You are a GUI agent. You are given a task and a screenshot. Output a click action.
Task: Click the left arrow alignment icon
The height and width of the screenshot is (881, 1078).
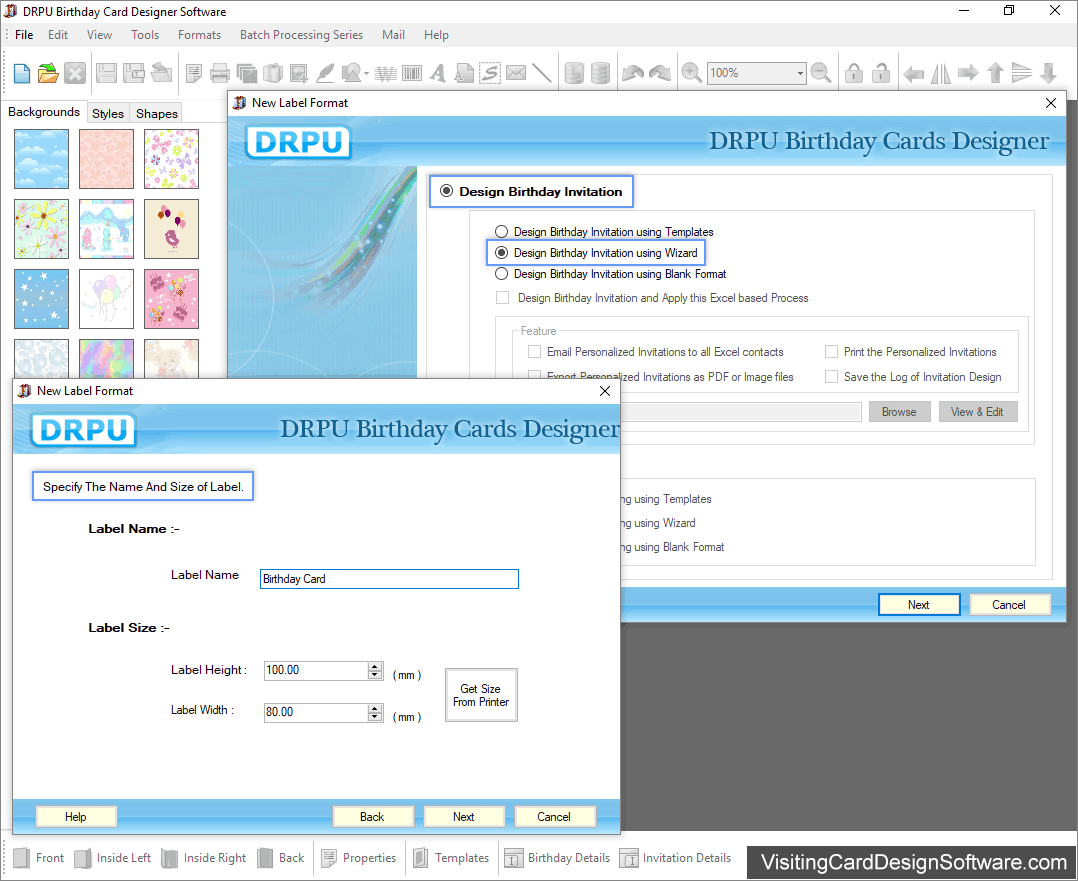point(913,73)
